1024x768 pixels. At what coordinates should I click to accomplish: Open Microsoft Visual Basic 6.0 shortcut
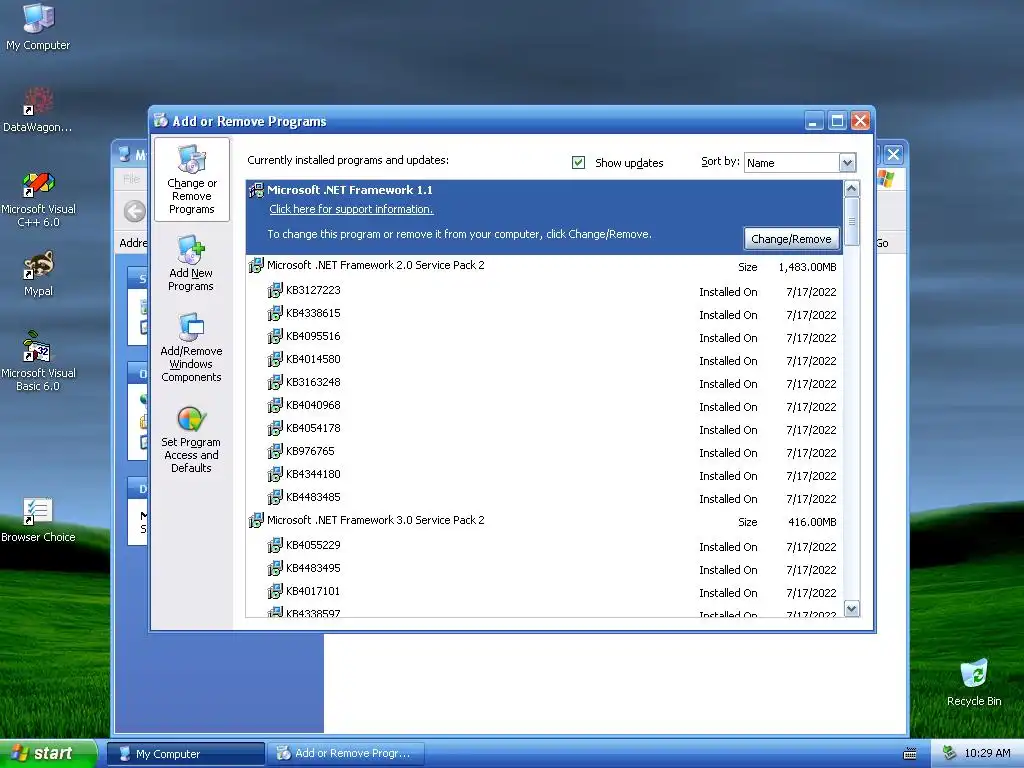(x=38, y=361)
